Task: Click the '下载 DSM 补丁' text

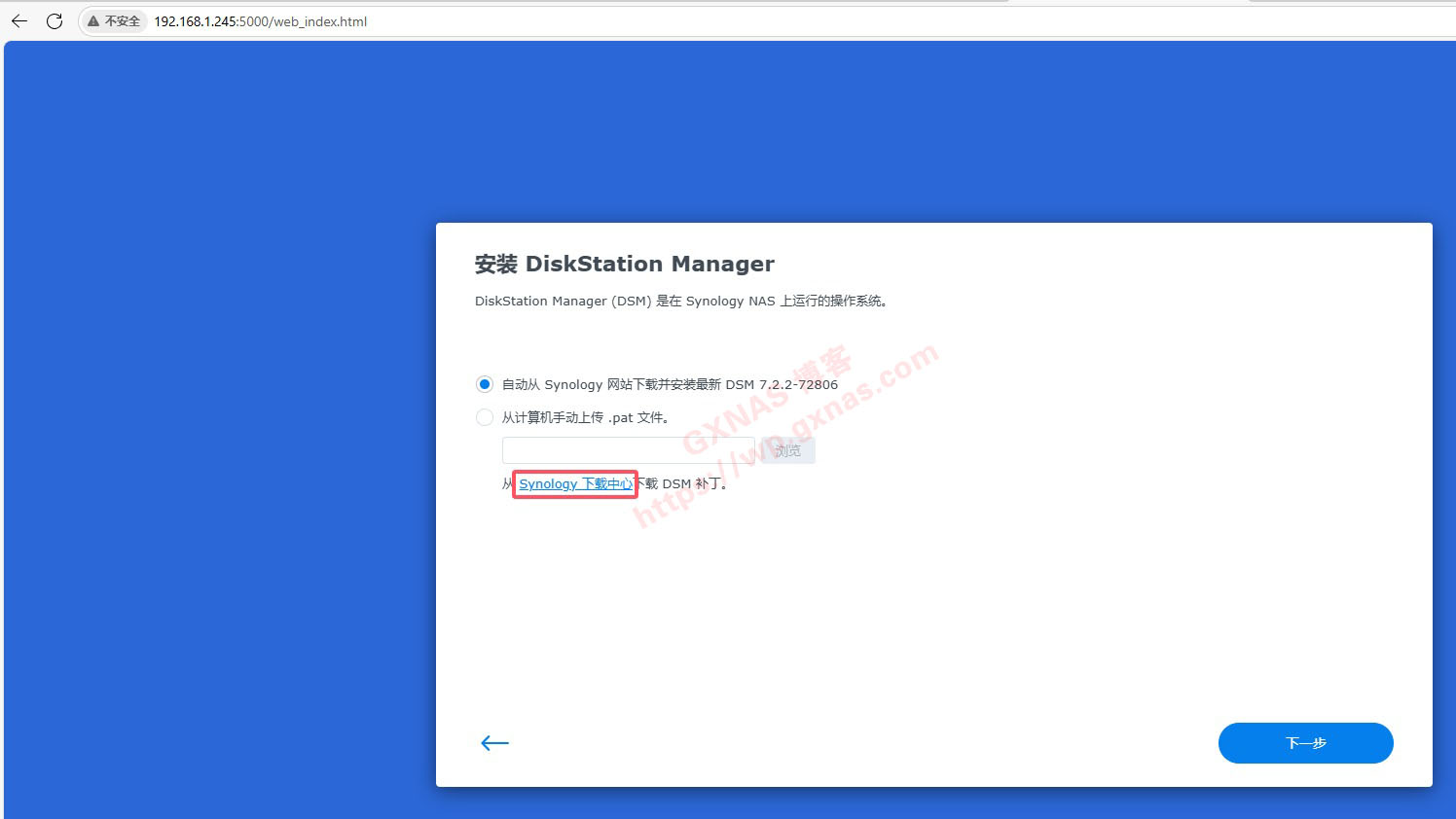Action: (x=681, y=483)
